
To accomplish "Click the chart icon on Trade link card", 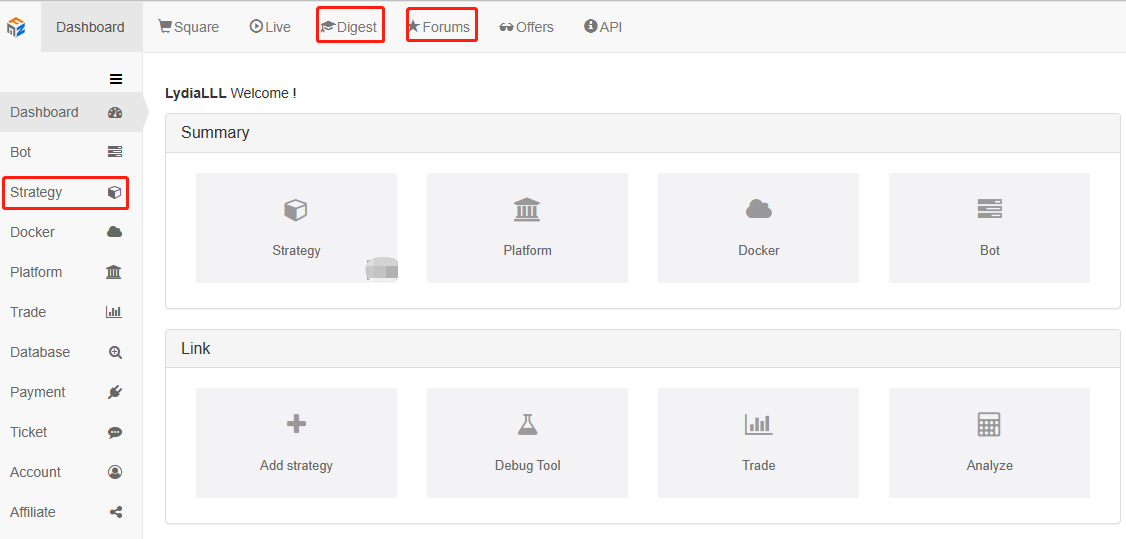I will 758,424.
